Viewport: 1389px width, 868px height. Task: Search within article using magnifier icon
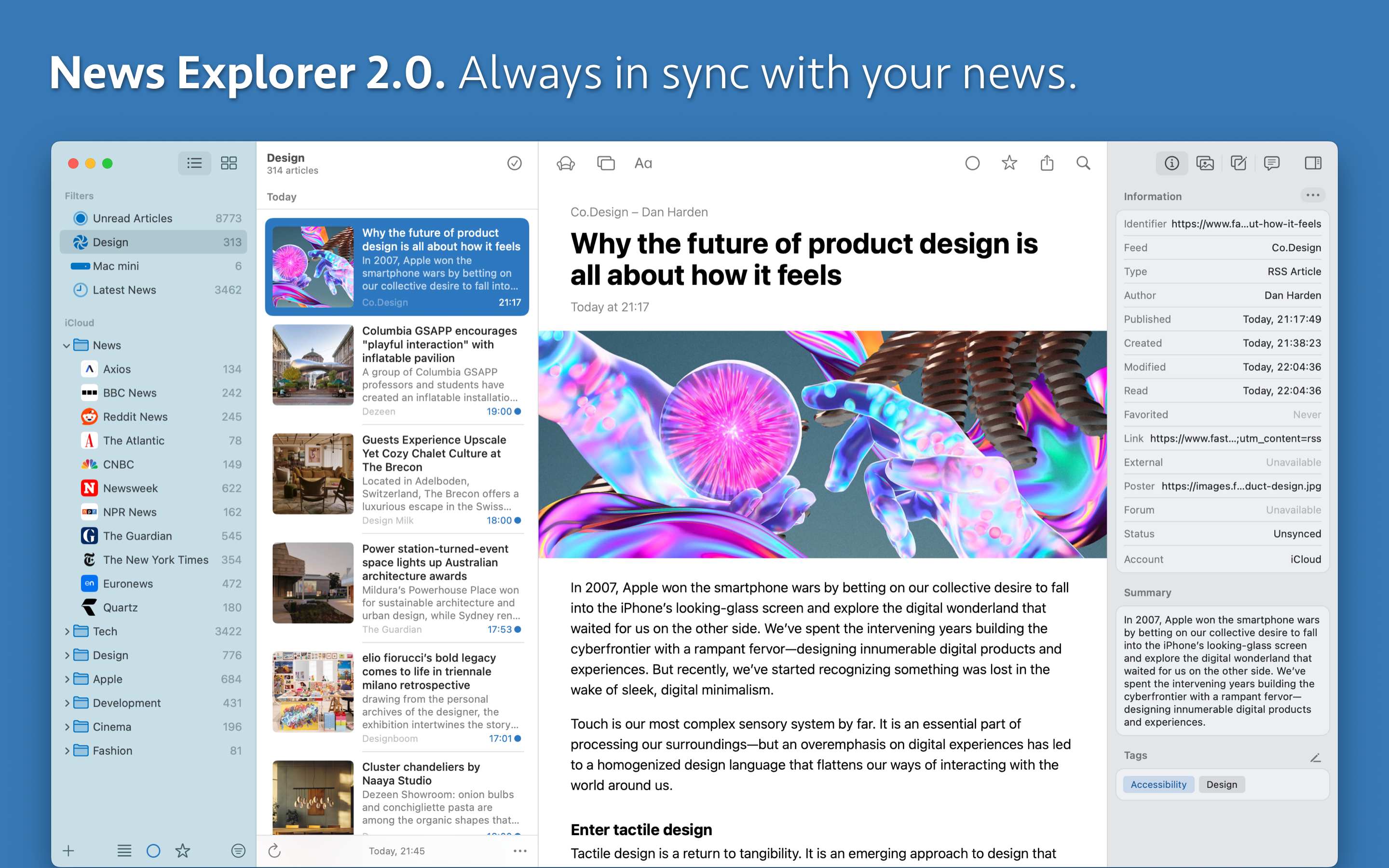coord(1083,163)
